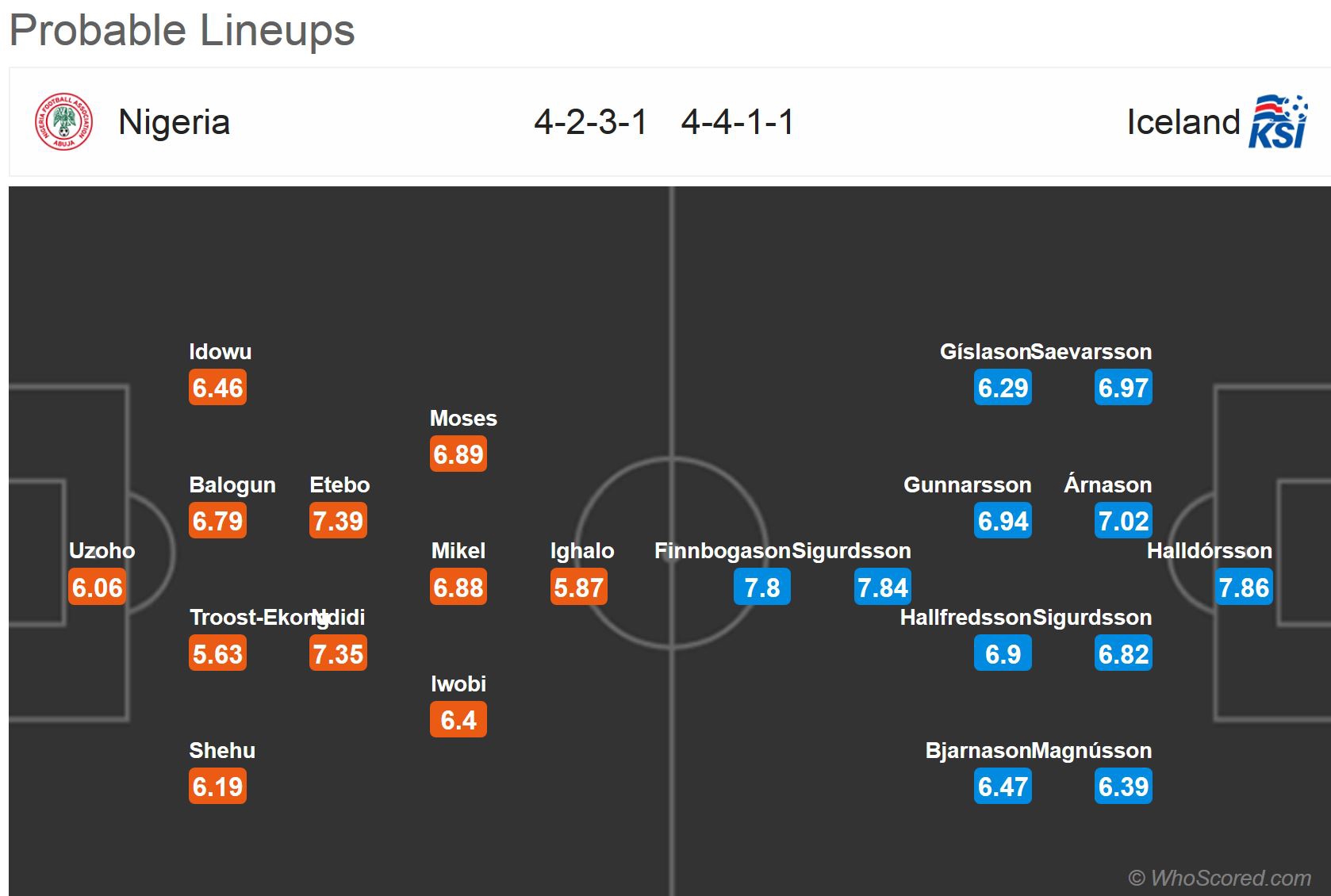Image resolution: width=1331 pixels, height=896 pixels.
Task: Click the Mikel player name
Action: tap(458, 550)
